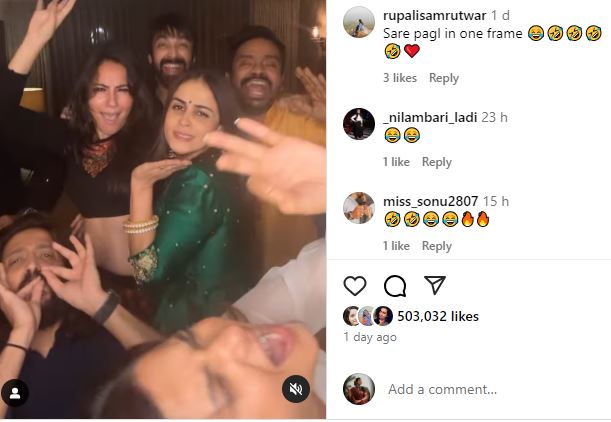Reply to the "Sare pagl in one frame" comment
This screenshot has height=422, width=611.
444,78
